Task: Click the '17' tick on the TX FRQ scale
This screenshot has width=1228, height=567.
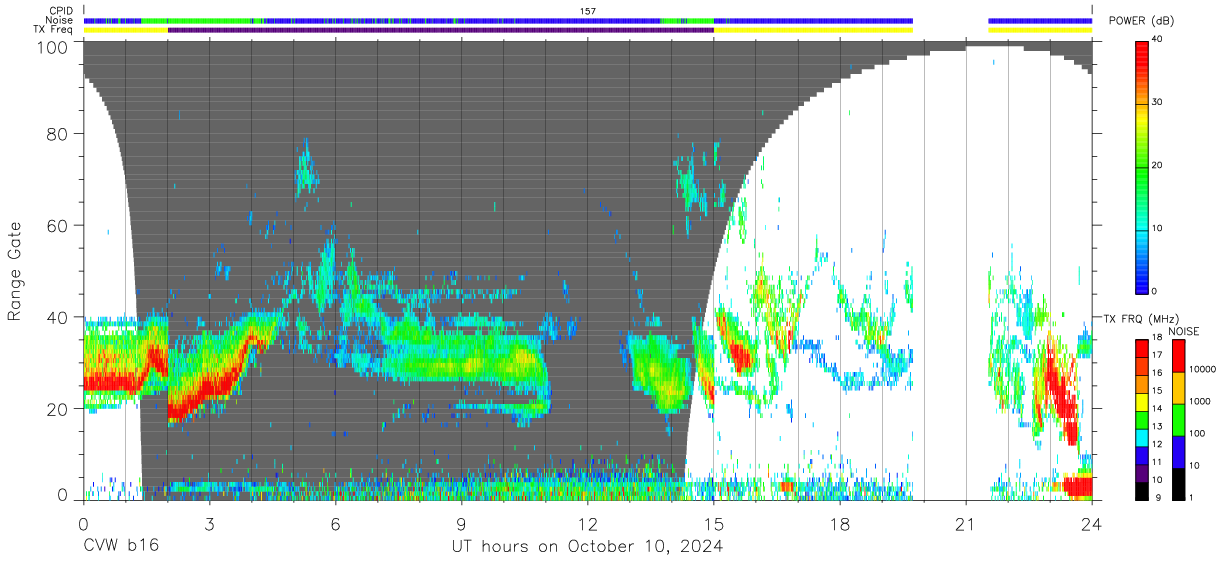Action: (x=1159, y=357)
